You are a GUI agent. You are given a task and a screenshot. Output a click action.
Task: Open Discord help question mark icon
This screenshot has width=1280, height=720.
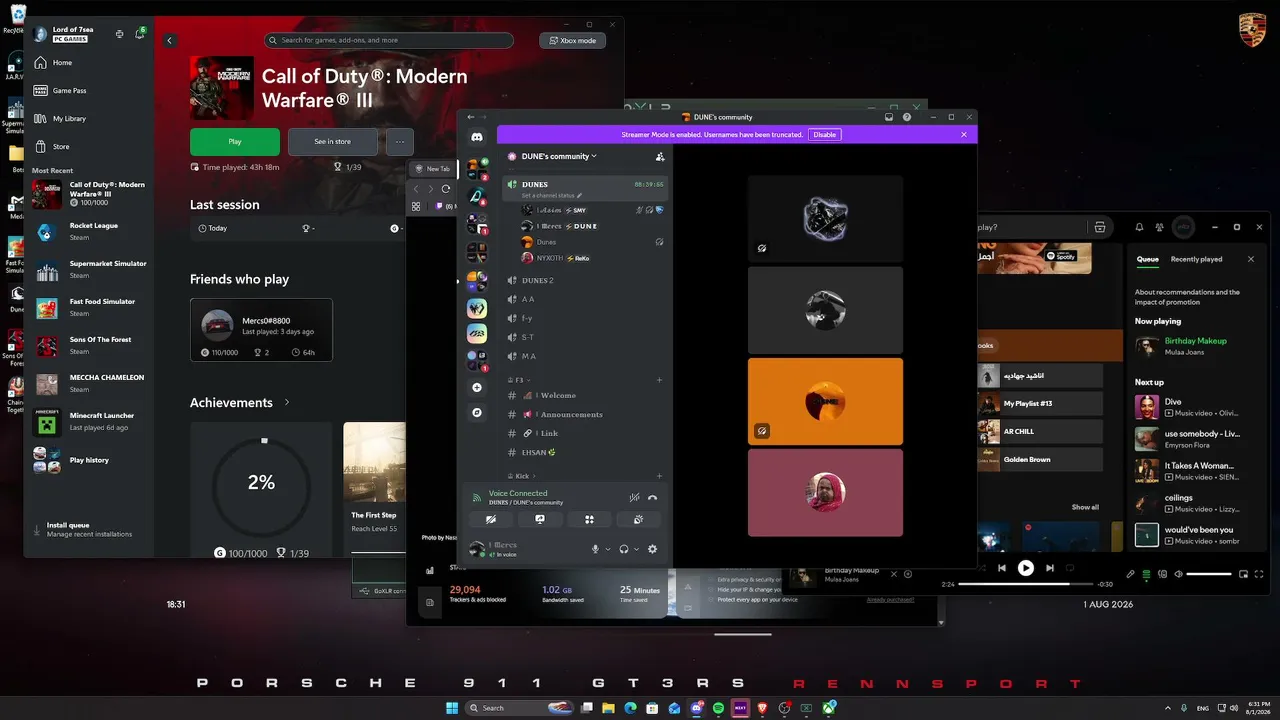[x=907, y=117]
